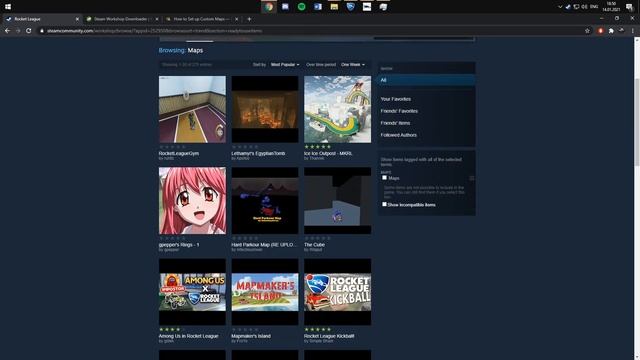Screen dimensions: 640x360
Task: Click the clock and date in the taskbar
Action: click(x=611, y=7)
